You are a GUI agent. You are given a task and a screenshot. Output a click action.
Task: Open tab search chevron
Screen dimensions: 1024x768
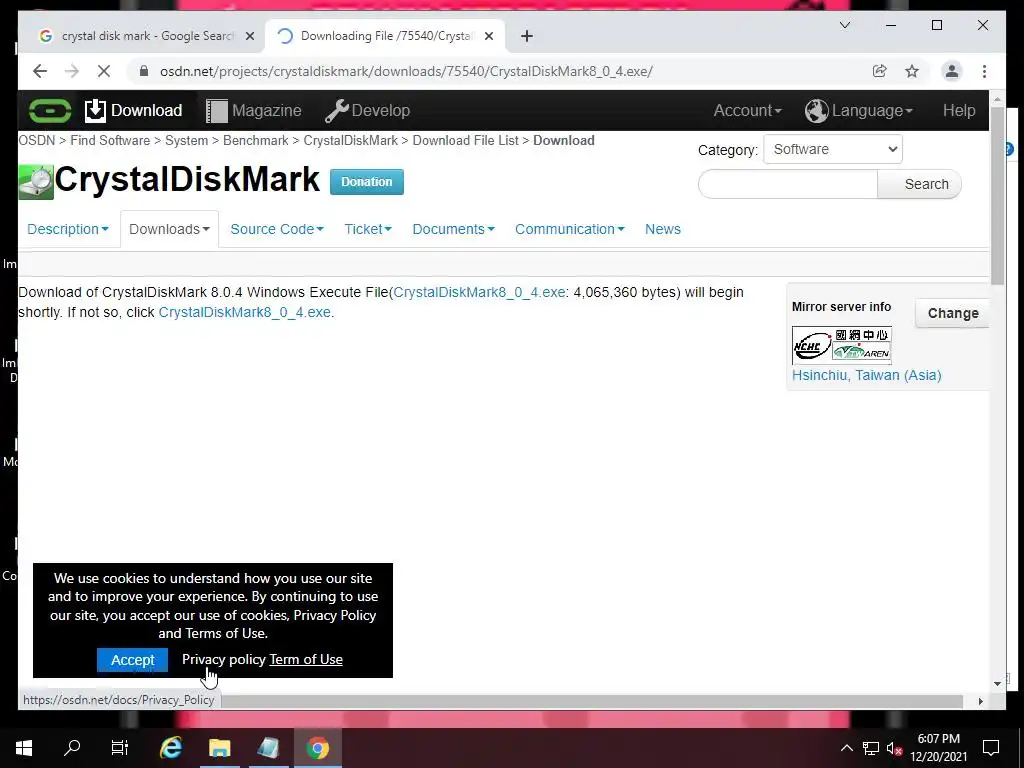click(844, 25)
